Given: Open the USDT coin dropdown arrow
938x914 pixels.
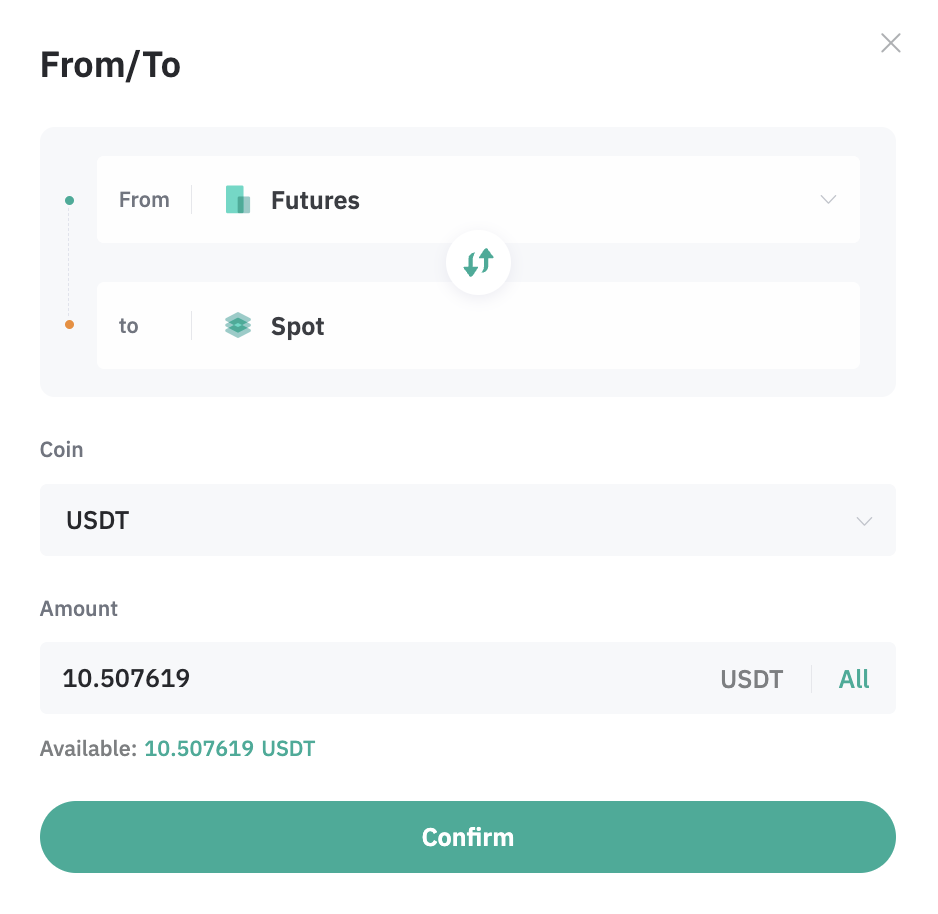Looking at the screenshot, I should (x=864, y=521).
